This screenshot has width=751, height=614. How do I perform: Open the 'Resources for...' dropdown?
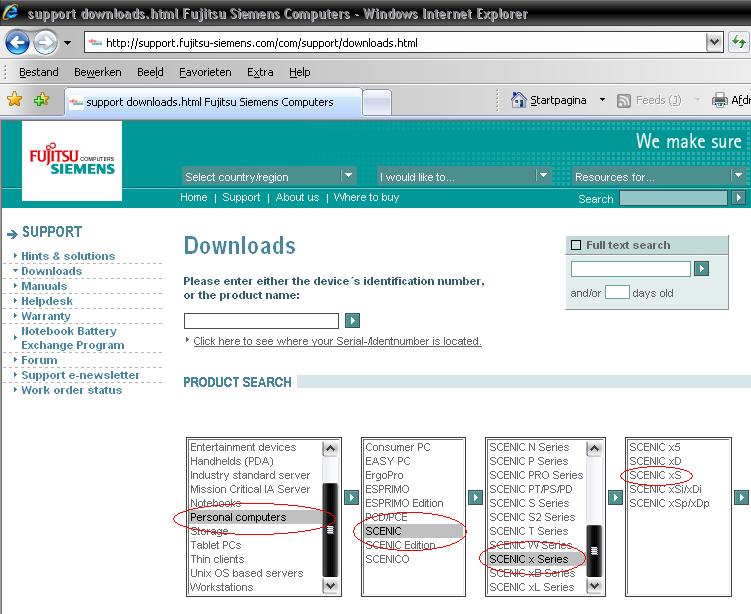coord(659,177)
